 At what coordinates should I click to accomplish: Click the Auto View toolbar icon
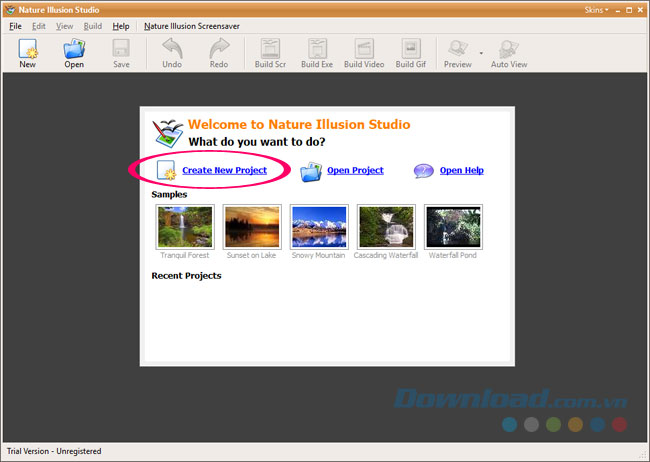point(509,49)
